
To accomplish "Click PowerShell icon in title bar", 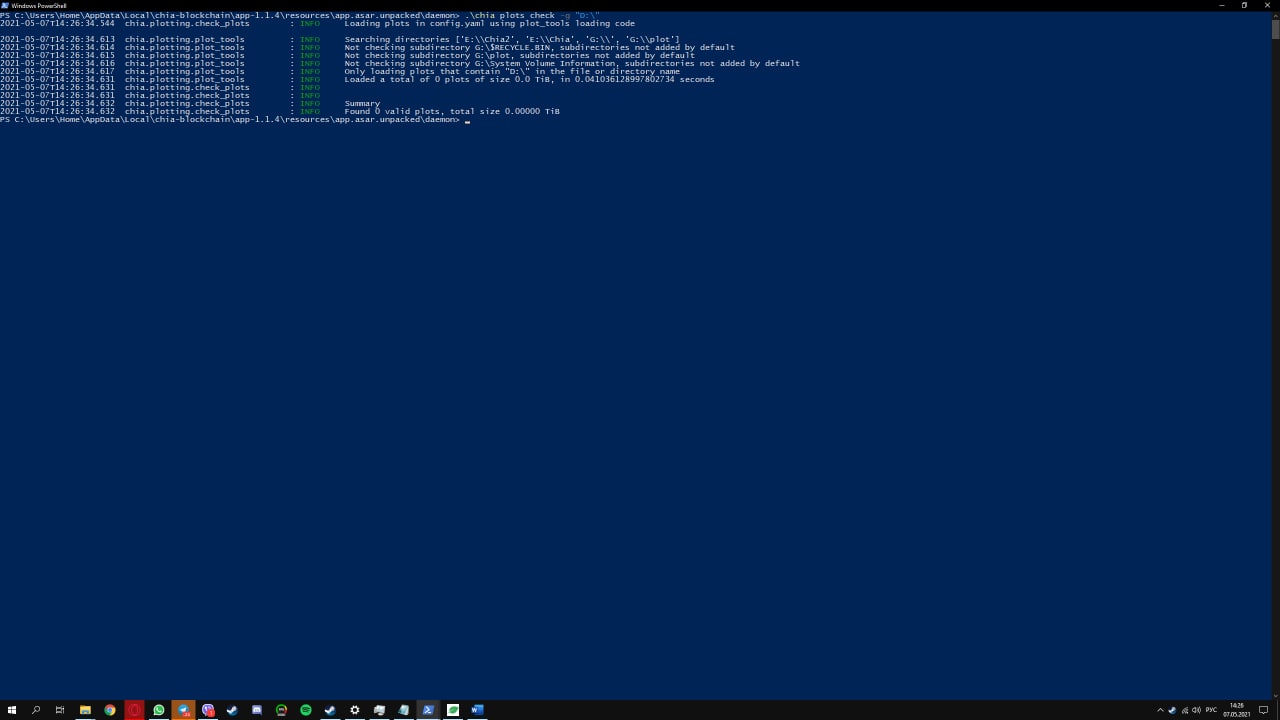I will pos(6,5).
